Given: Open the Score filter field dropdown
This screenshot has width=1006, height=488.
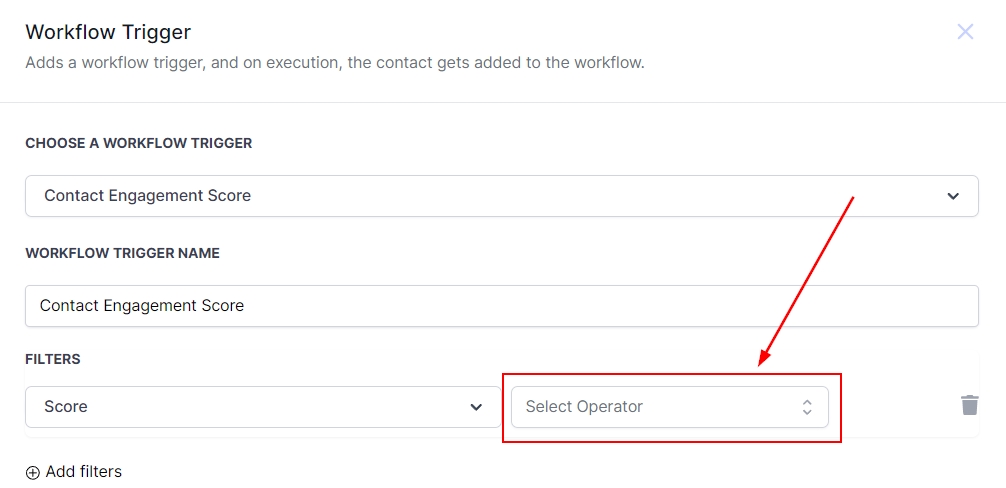Looking at the screenshot, I should (x=262, y=407).
